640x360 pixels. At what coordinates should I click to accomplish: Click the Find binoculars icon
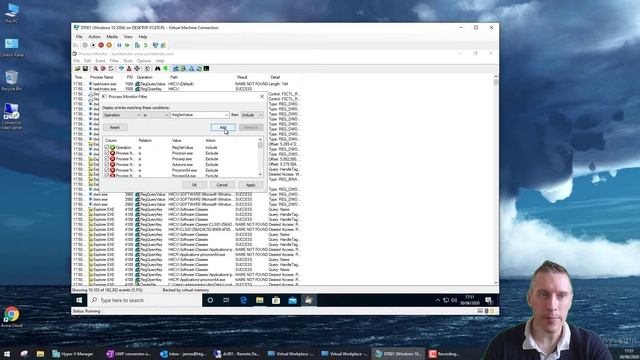coord(158,69)
